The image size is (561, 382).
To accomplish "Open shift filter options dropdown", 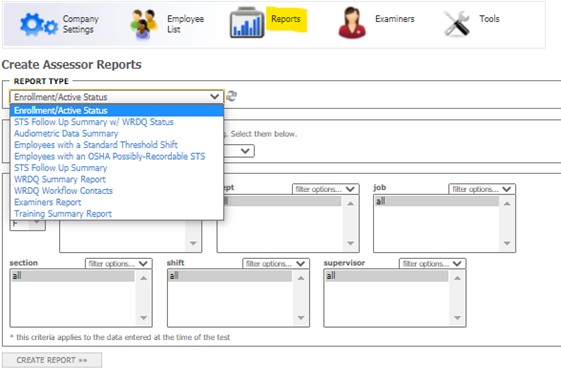I will pos(275,264).
